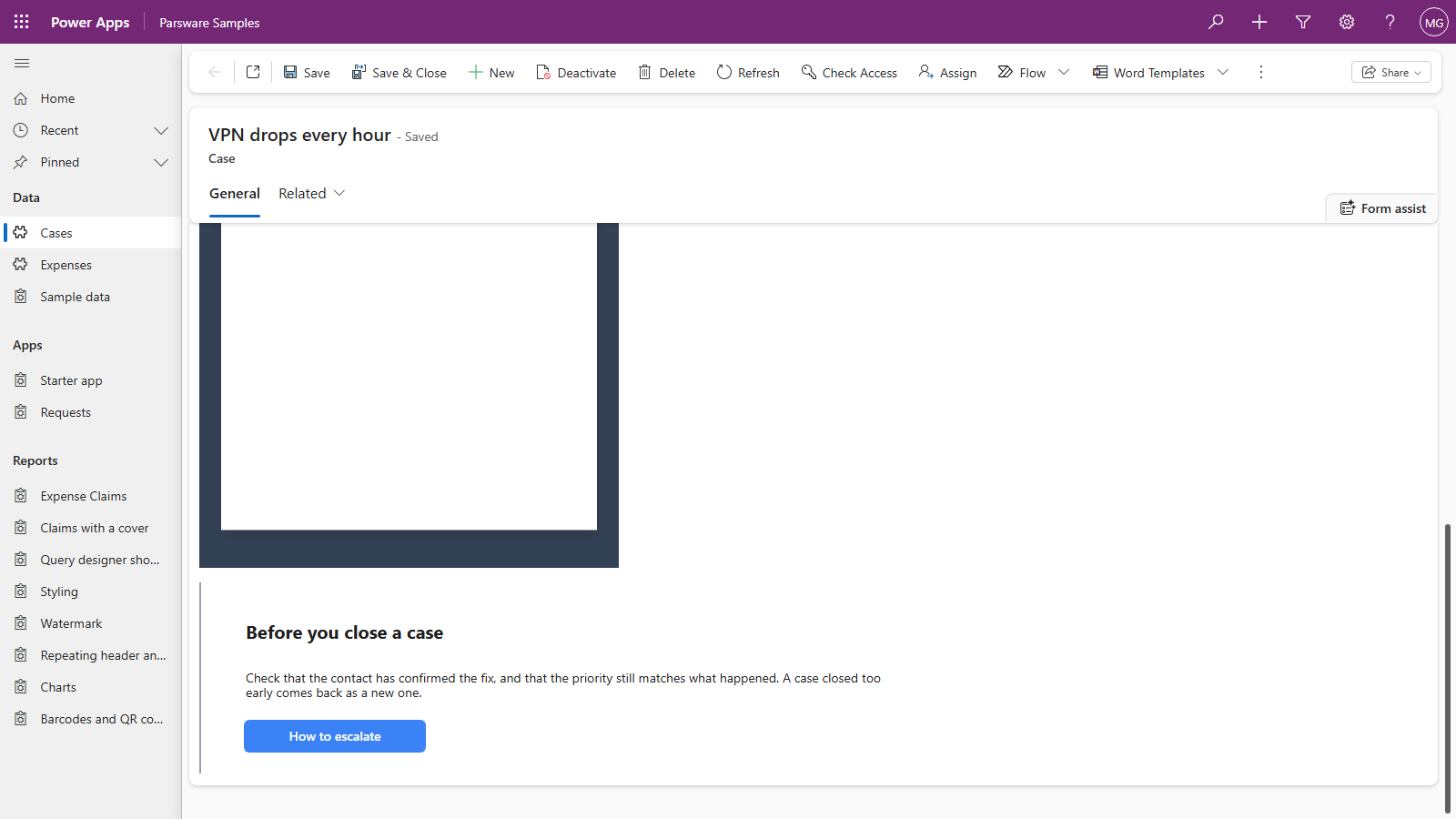Click the Flow command
This screenshot has height=819, width=1456.
1022,72
